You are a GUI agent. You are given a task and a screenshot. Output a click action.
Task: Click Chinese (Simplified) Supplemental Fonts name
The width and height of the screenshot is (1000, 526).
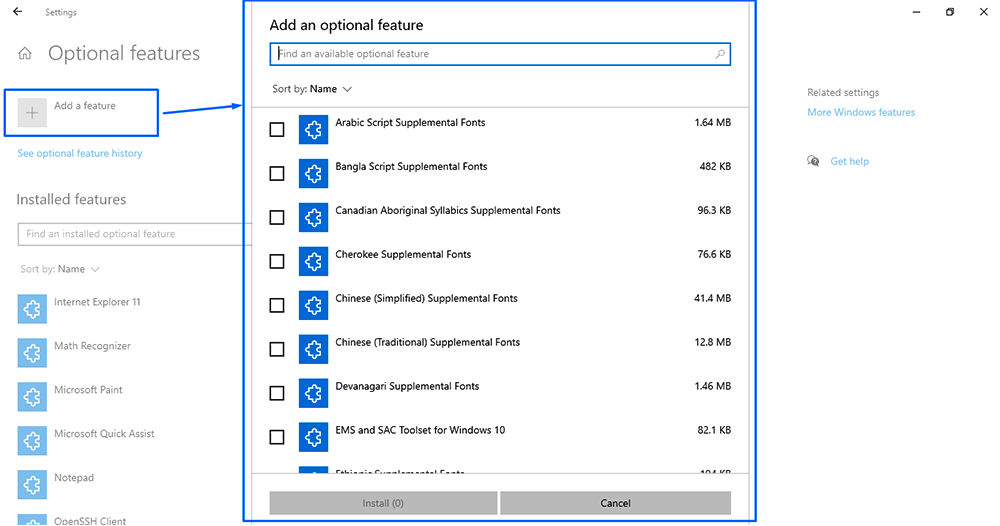(426, 298)
